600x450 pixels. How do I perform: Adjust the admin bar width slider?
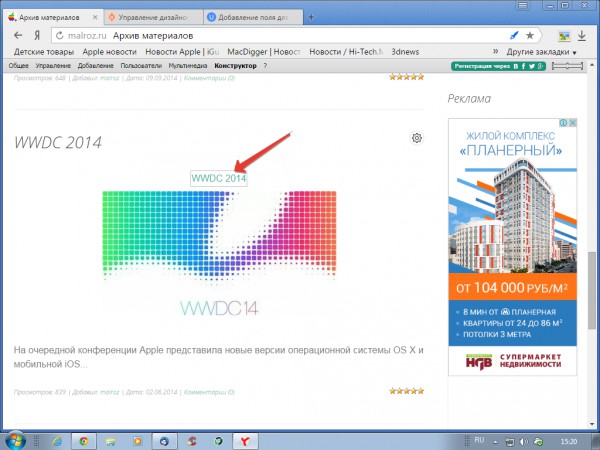point(567,66)
